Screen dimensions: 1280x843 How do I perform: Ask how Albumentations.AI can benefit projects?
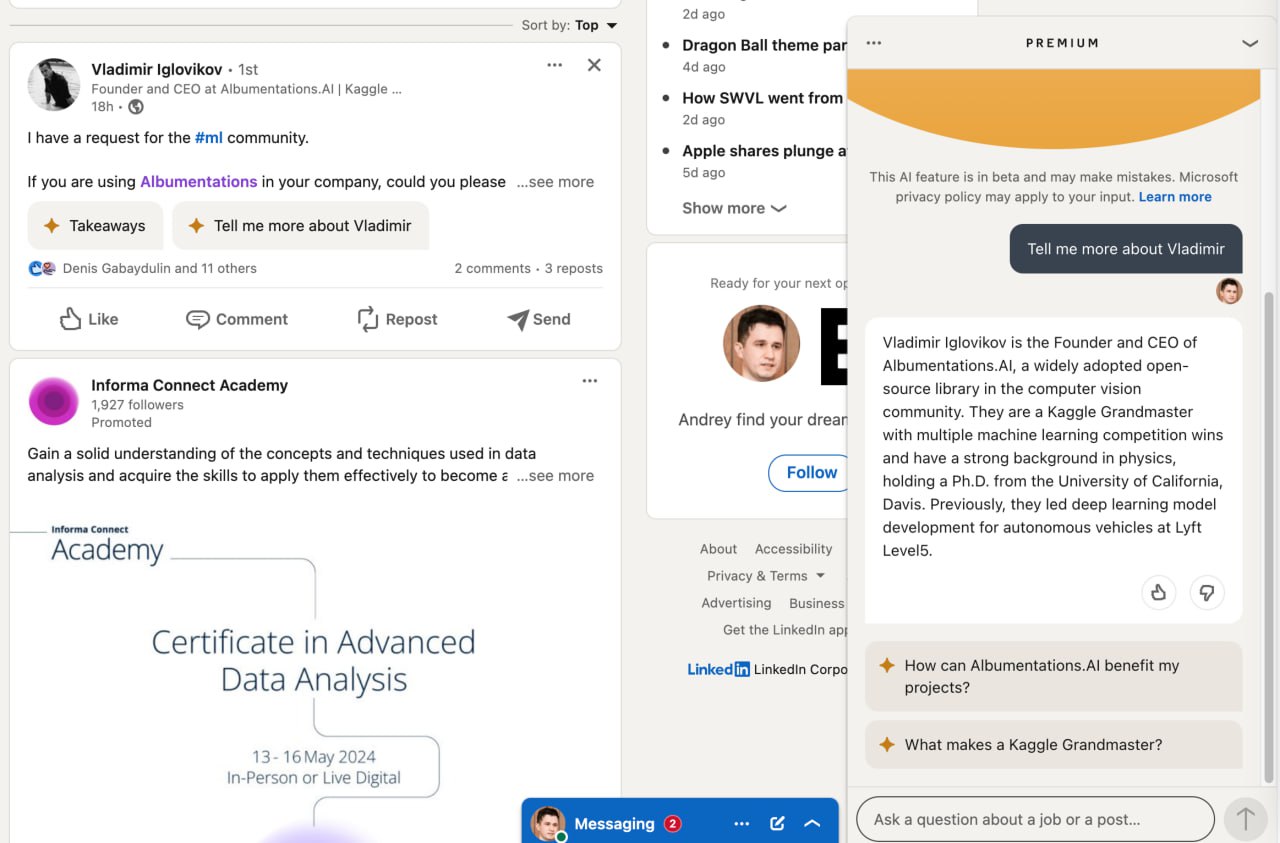click(x=1053, y=676)
